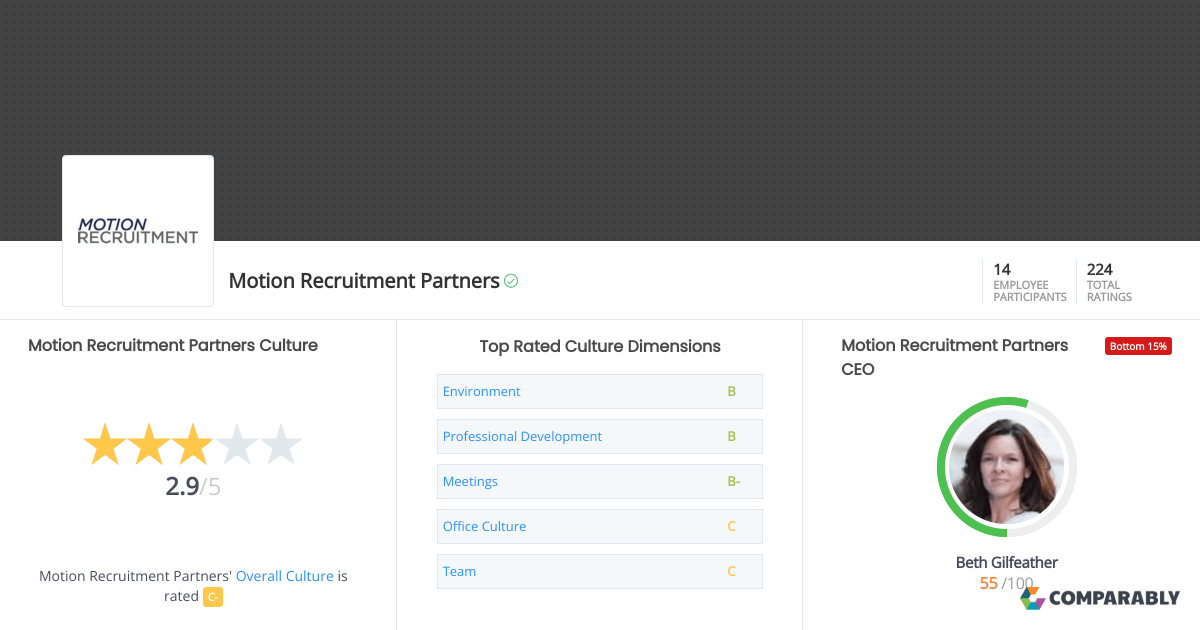Click the third gold star rating icon

pyautogui.click(x=192, y=444)
